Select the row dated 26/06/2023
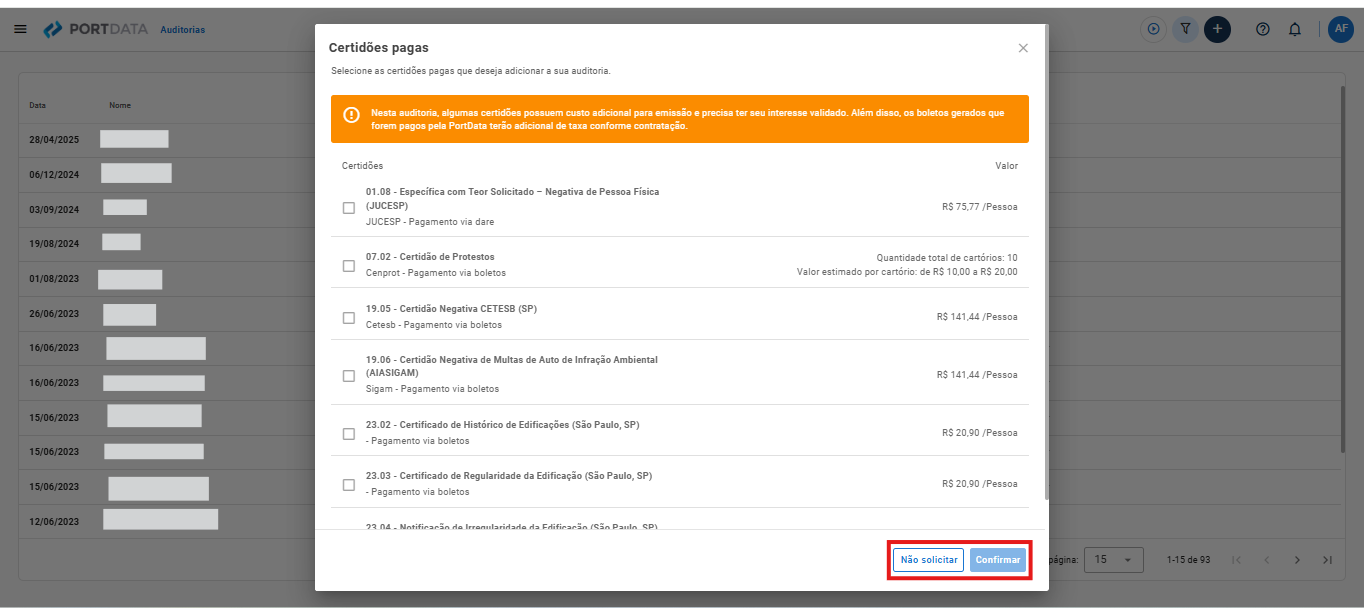Screen dimensions: 1364x608 pos(680,313)
